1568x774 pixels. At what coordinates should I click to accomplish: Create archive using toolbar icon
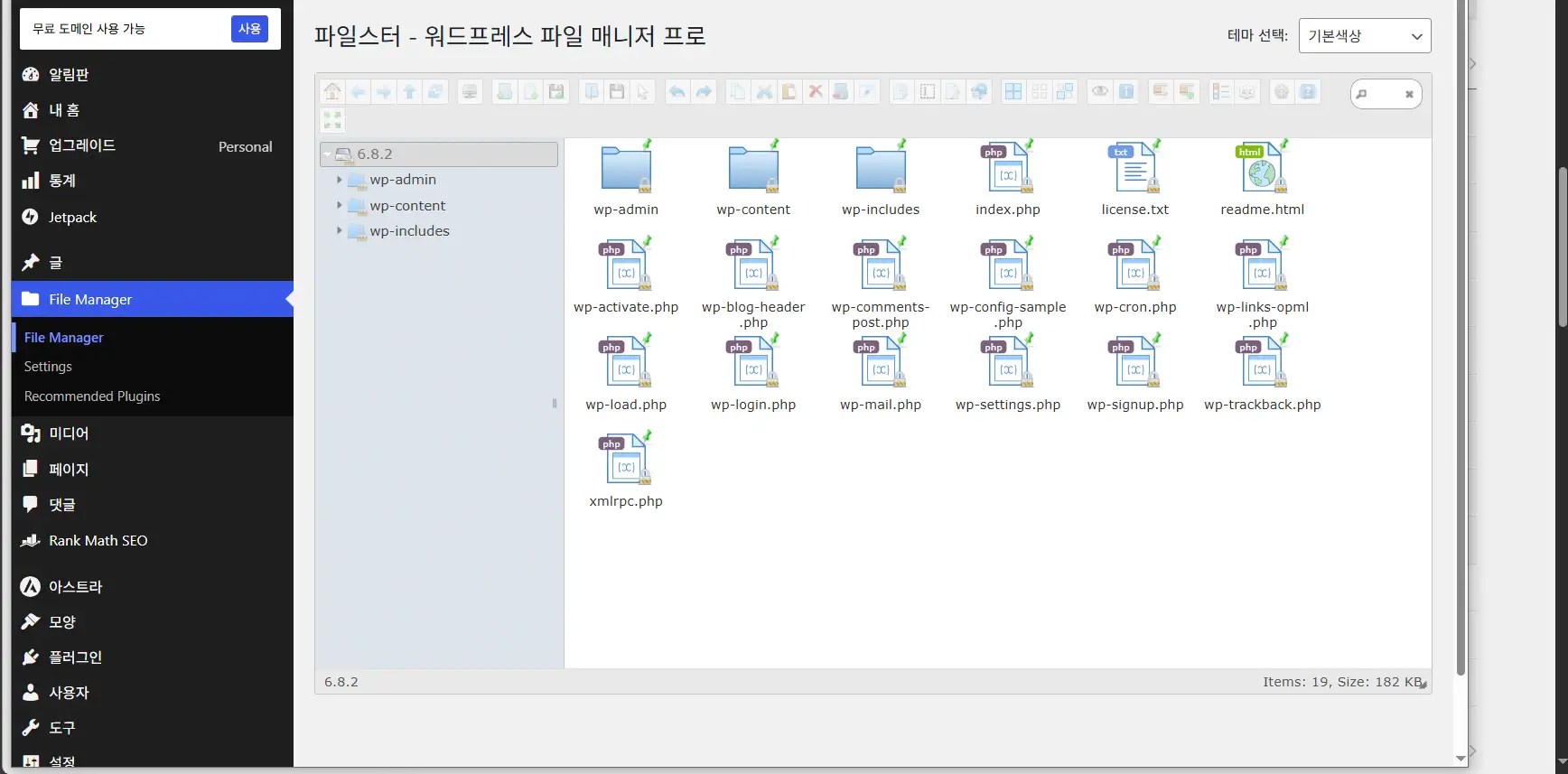pos(1186,91)
